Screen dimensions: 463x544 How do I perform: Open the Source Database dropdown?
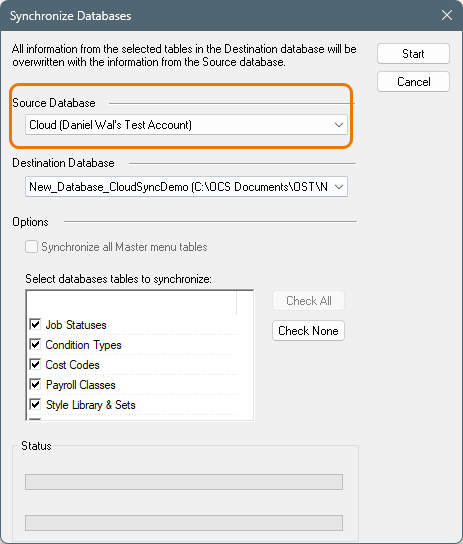click(x=186, y=125)
